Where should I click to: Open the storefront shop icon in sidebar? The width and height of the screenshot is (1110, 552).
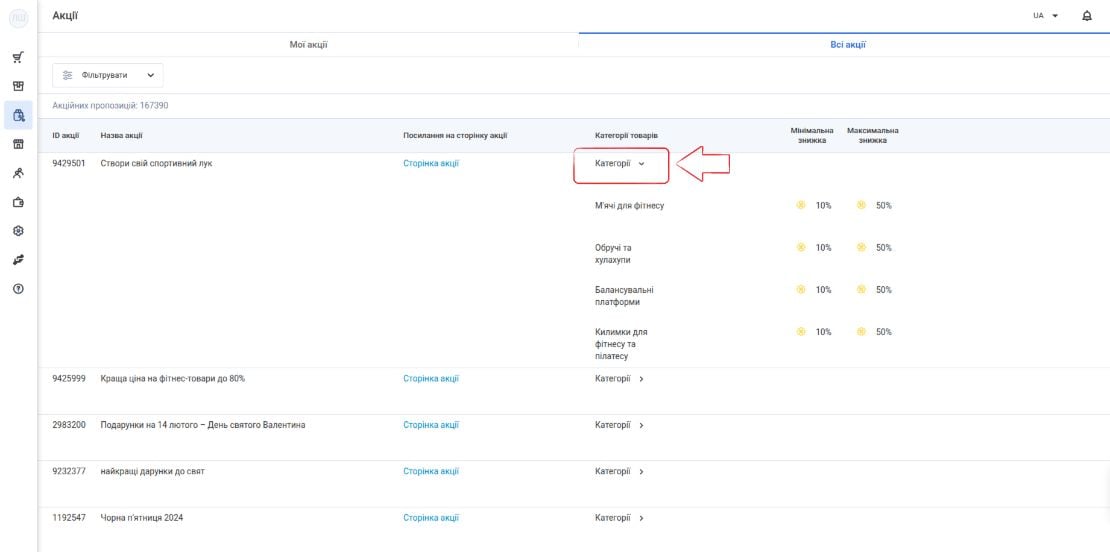(x=18, y=144)
